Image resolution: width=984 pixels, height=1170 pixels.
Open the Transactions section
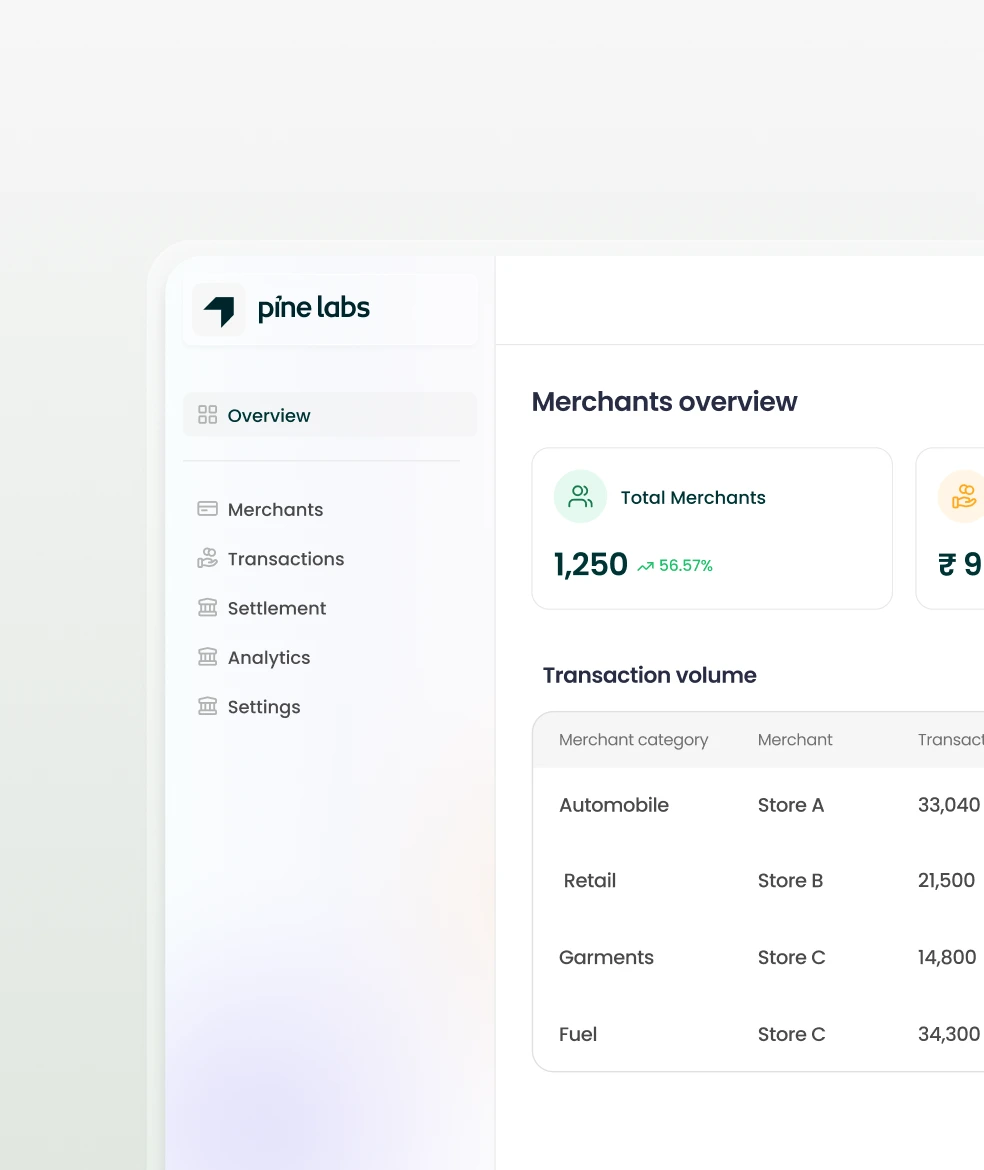click(x=286, y=559)
